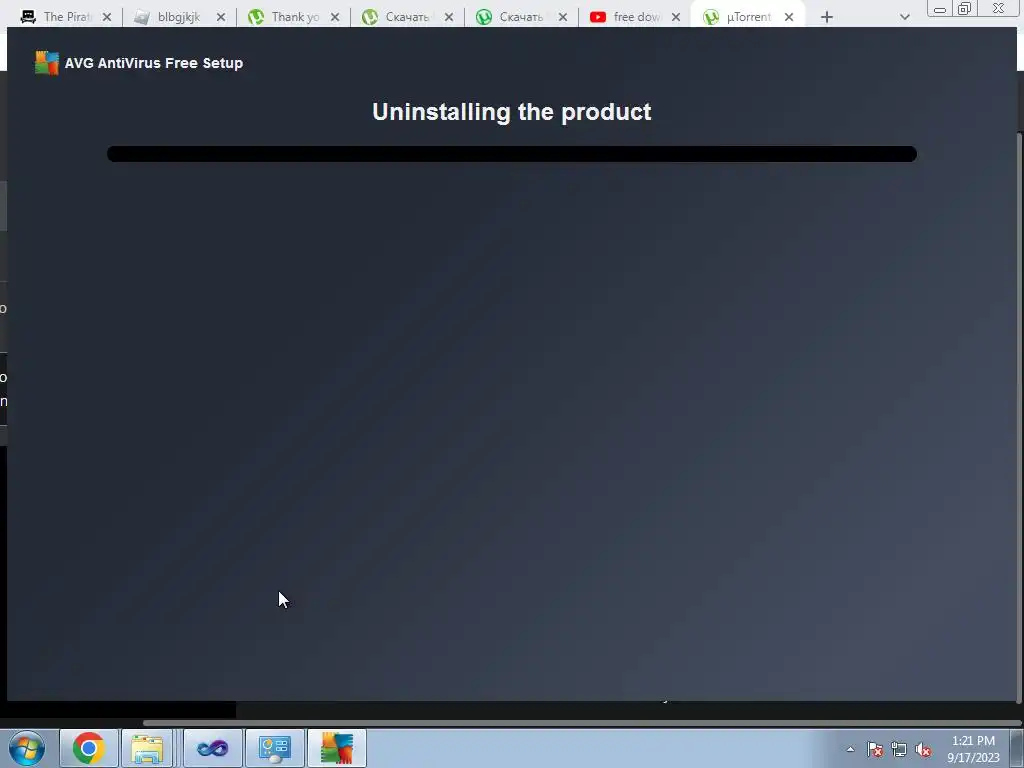Click the 'Uninstalling the product' heading
The height and width of the screenshot is (768, 1024).
pos(511,112)
